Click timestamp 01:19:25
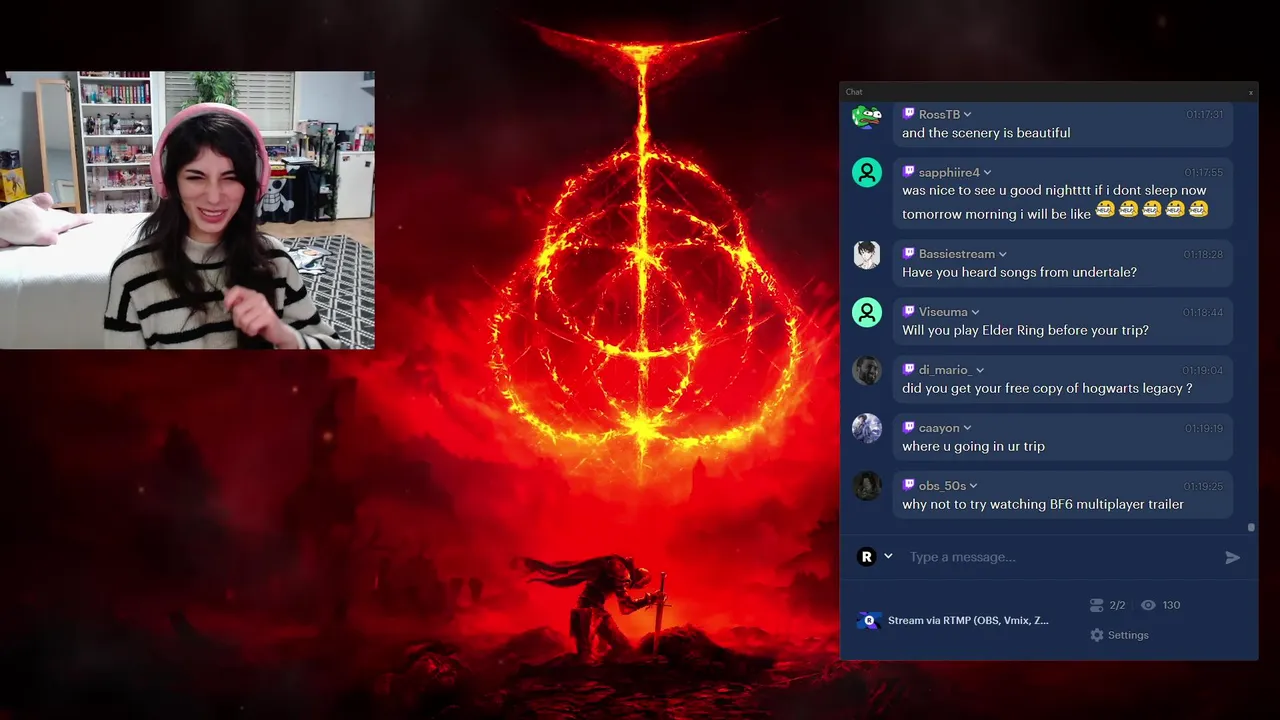Viewport: 1280px width, 720px height. click(x=1204, y=487)
